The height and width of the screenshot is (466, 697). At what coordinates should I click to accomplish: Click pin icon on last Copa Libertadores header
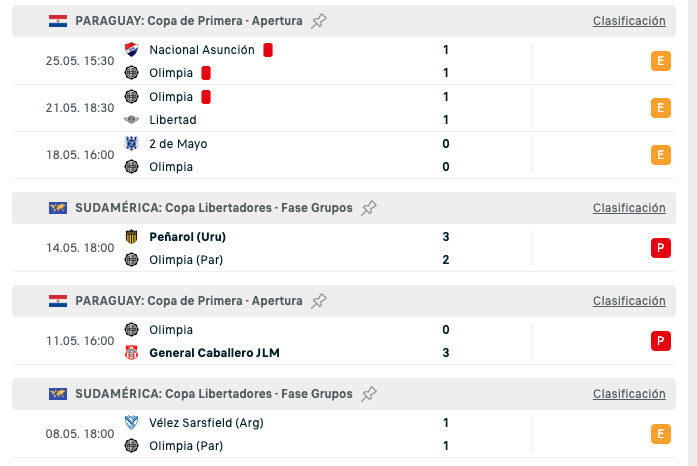point(369,394)
